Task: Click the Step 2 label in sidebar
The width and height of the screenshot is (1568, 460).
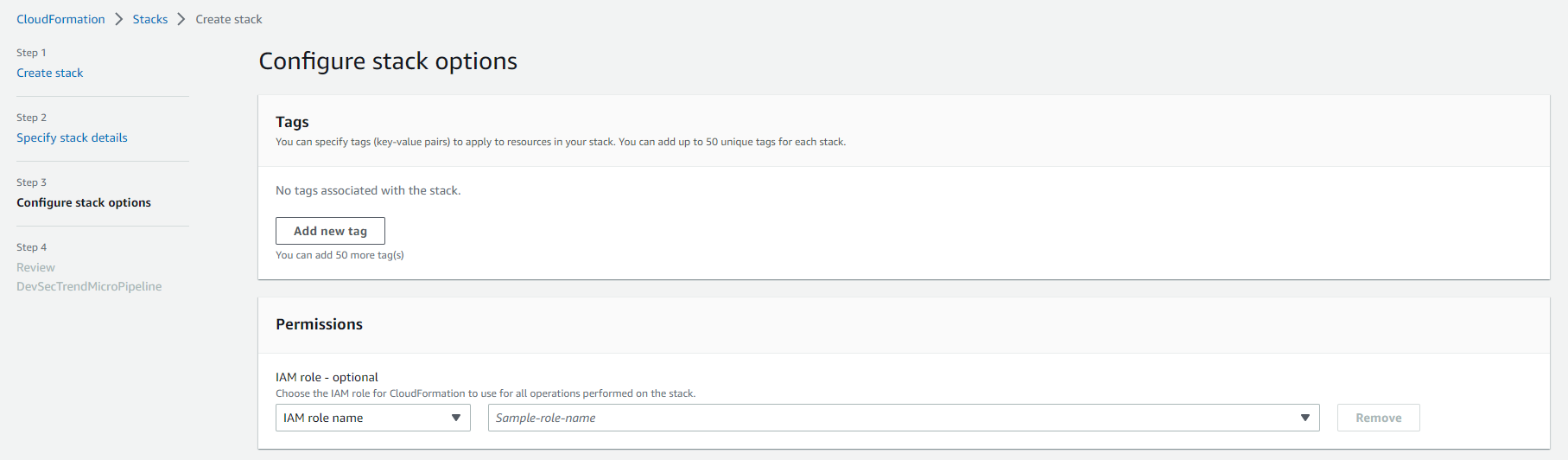Action: coord(31,118)
